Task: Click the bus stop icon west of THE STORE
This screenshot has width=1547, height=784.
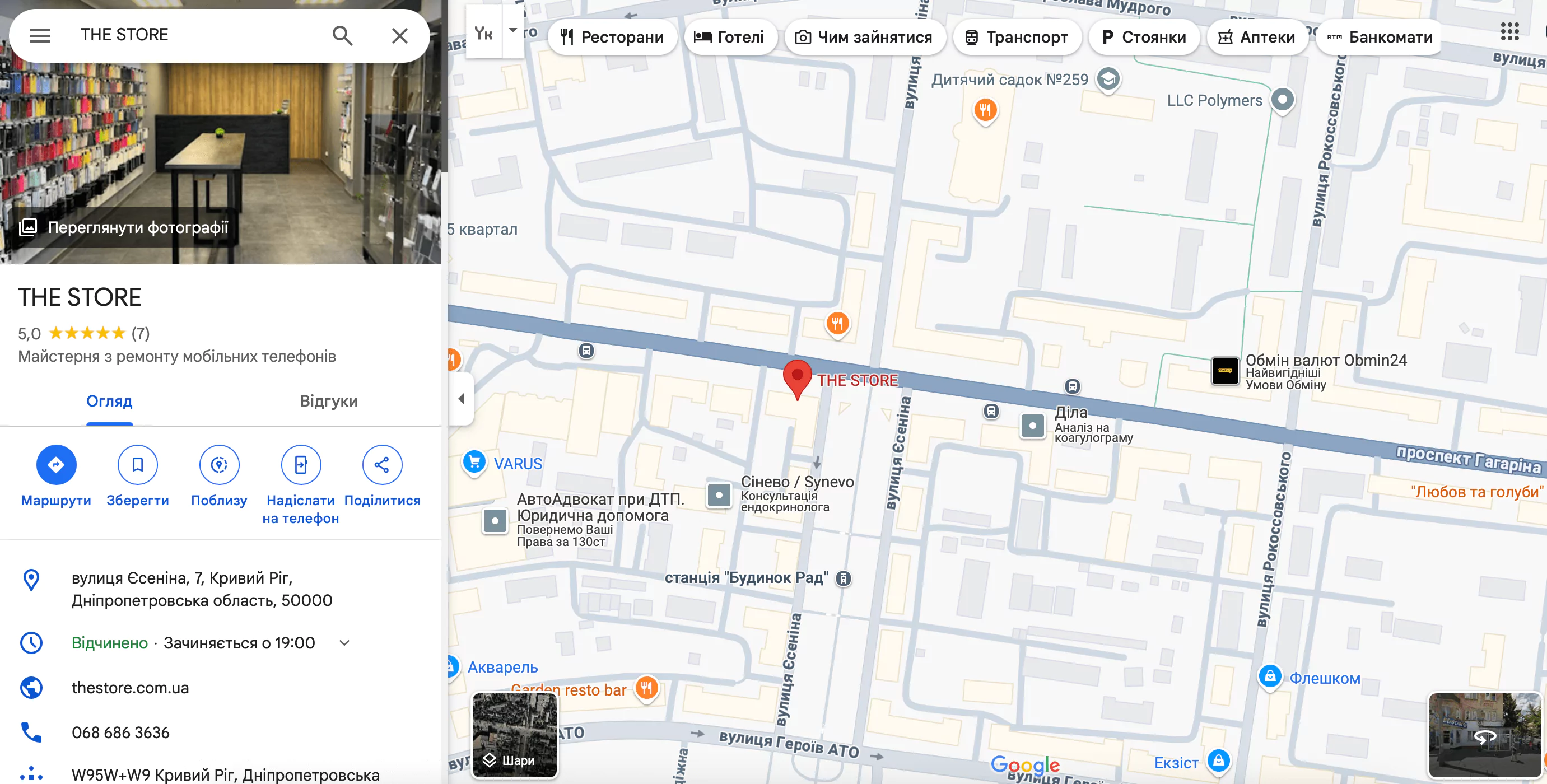Action: [587, 351]
